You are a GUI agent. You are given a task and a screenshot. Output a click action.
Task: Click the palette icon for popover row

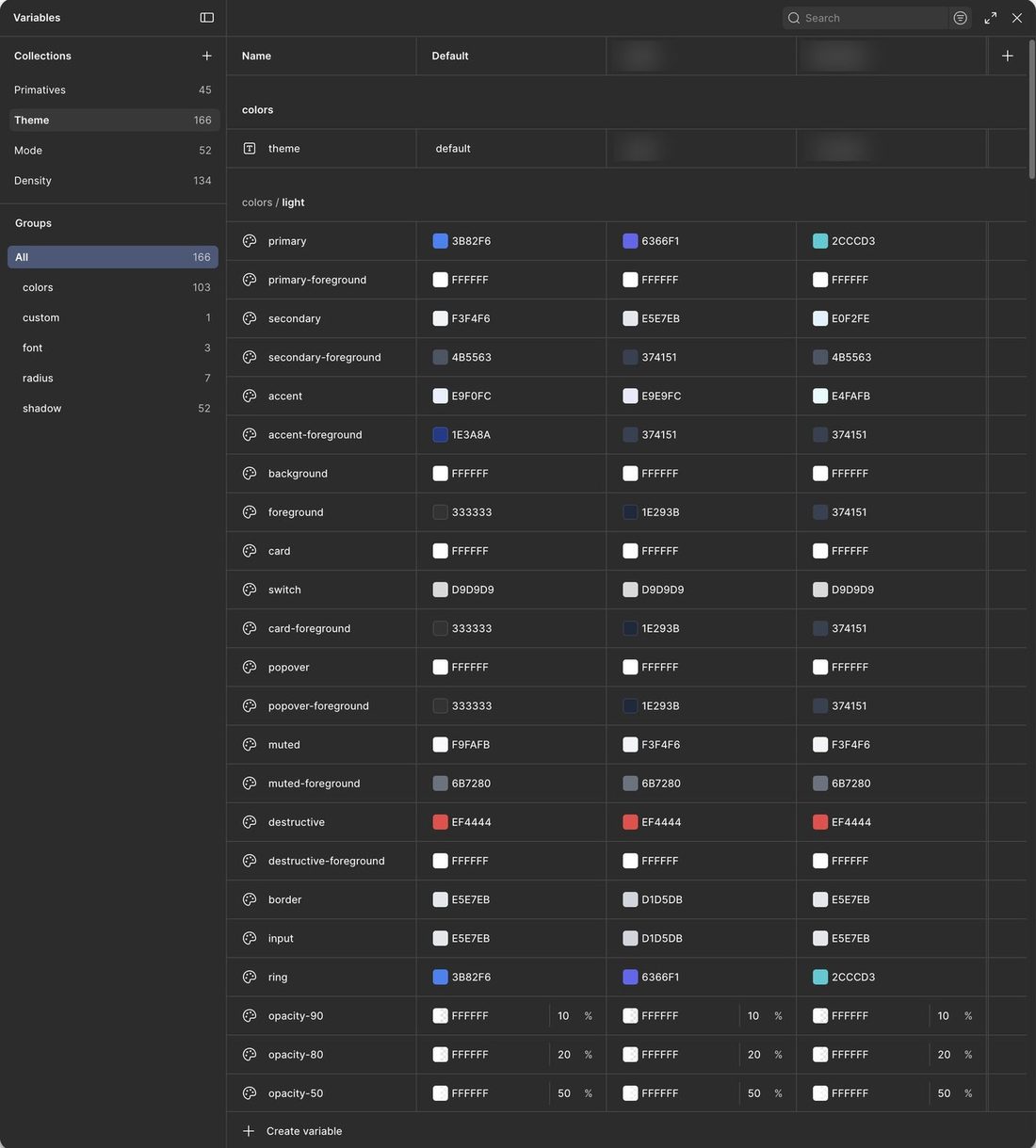(x=250, y=667)
